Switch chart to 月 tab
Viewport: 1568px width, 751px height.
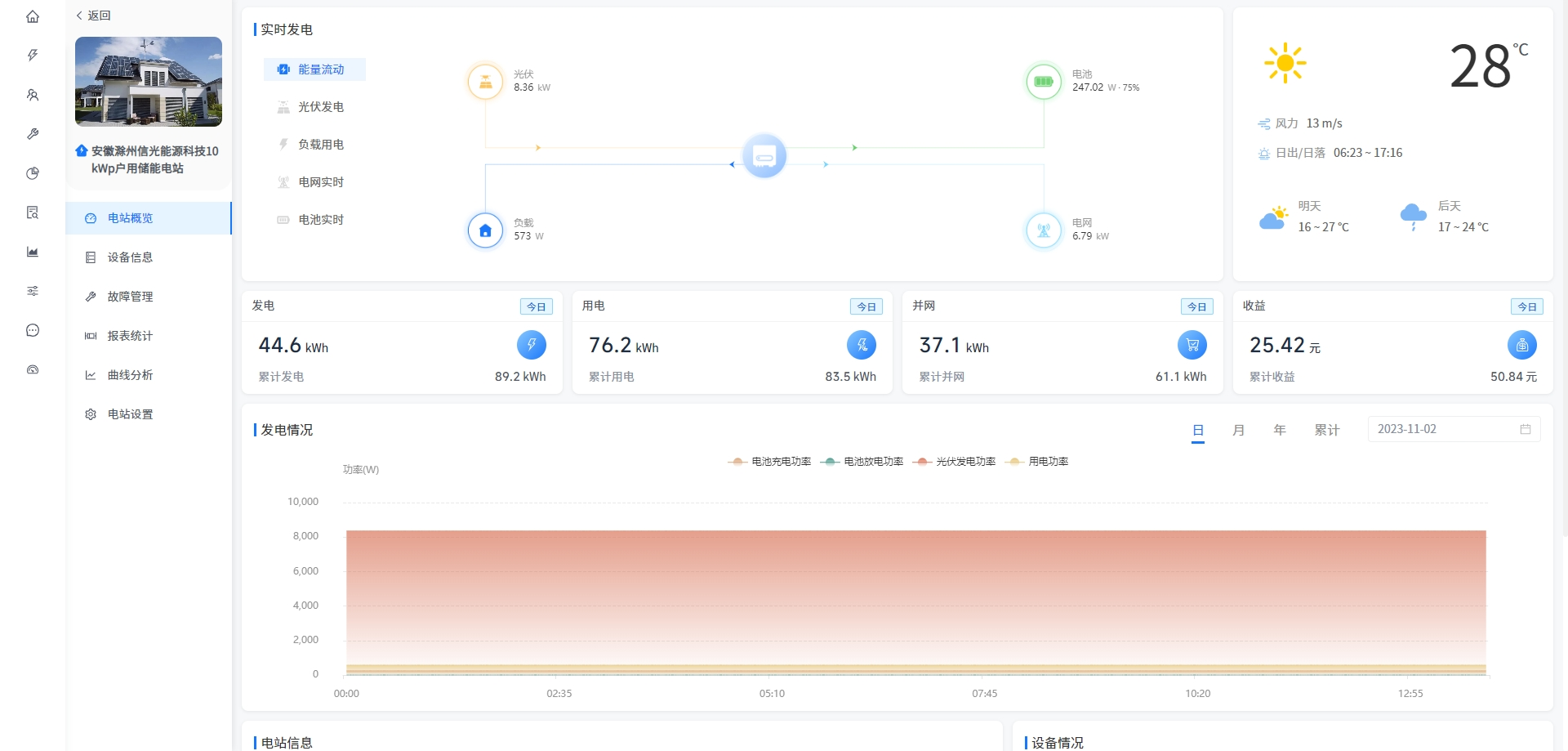coord(1238,430)
